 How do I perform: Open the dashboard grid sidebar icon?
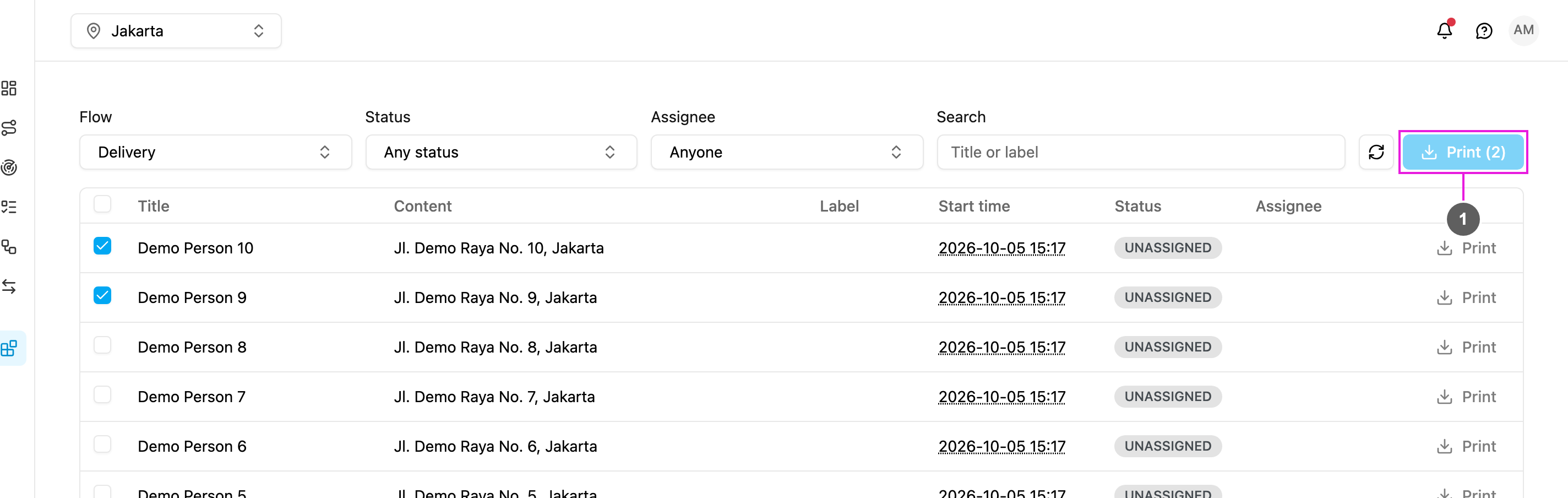(9, 88)
